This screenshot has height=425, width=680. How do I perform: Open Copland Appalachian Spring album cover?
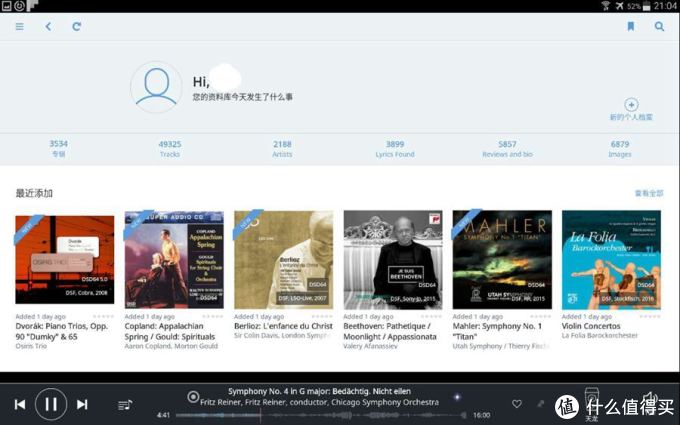[174, 259]
